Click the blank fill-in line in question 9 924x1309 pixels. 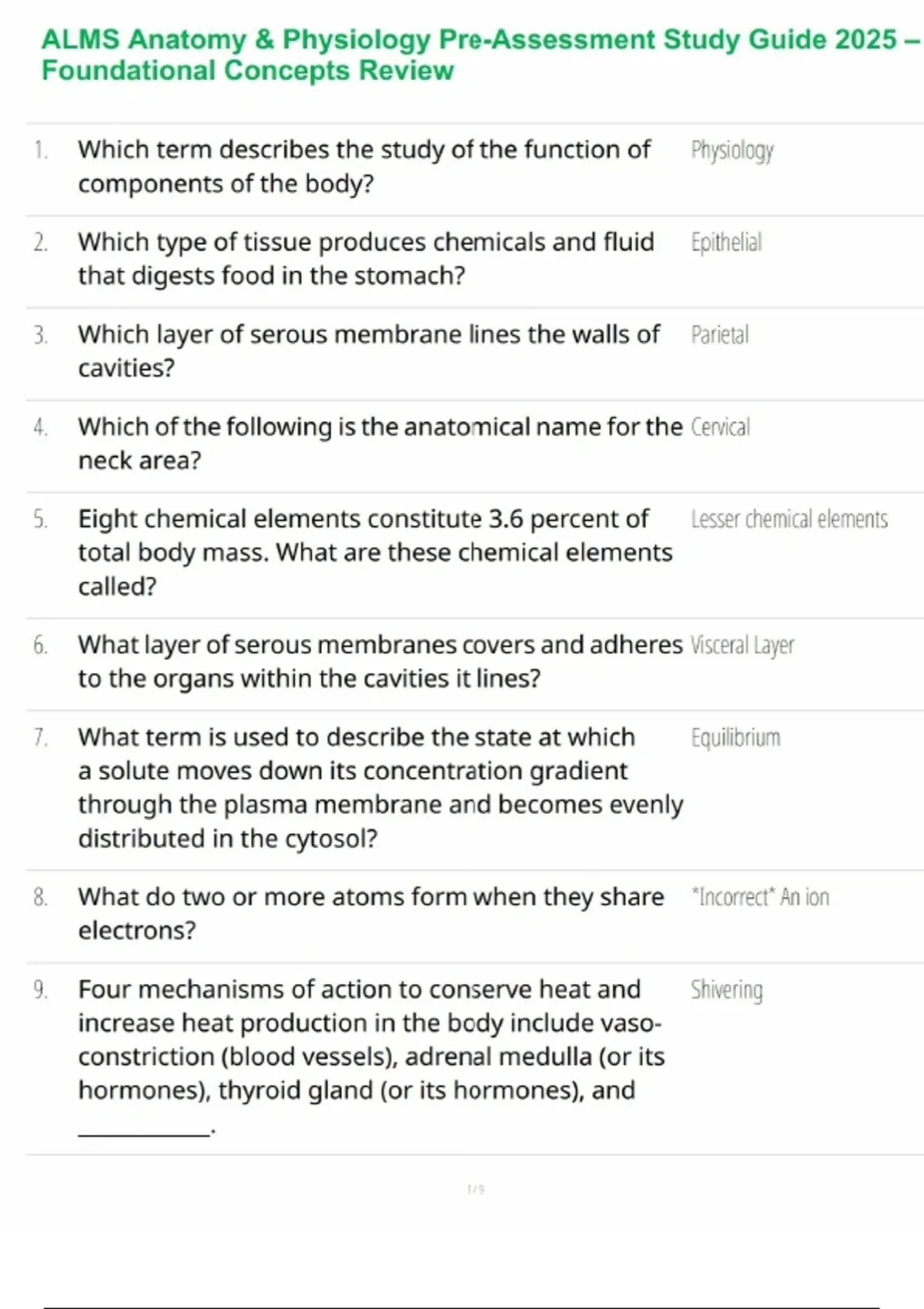(x=143, y=1130)
